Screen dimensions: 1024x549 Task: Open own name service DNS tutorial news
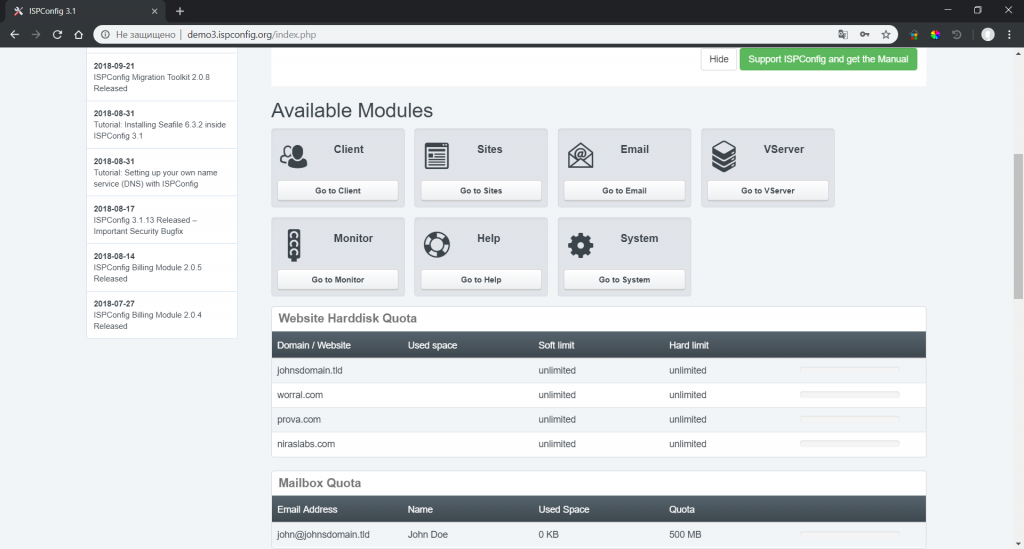162,172
